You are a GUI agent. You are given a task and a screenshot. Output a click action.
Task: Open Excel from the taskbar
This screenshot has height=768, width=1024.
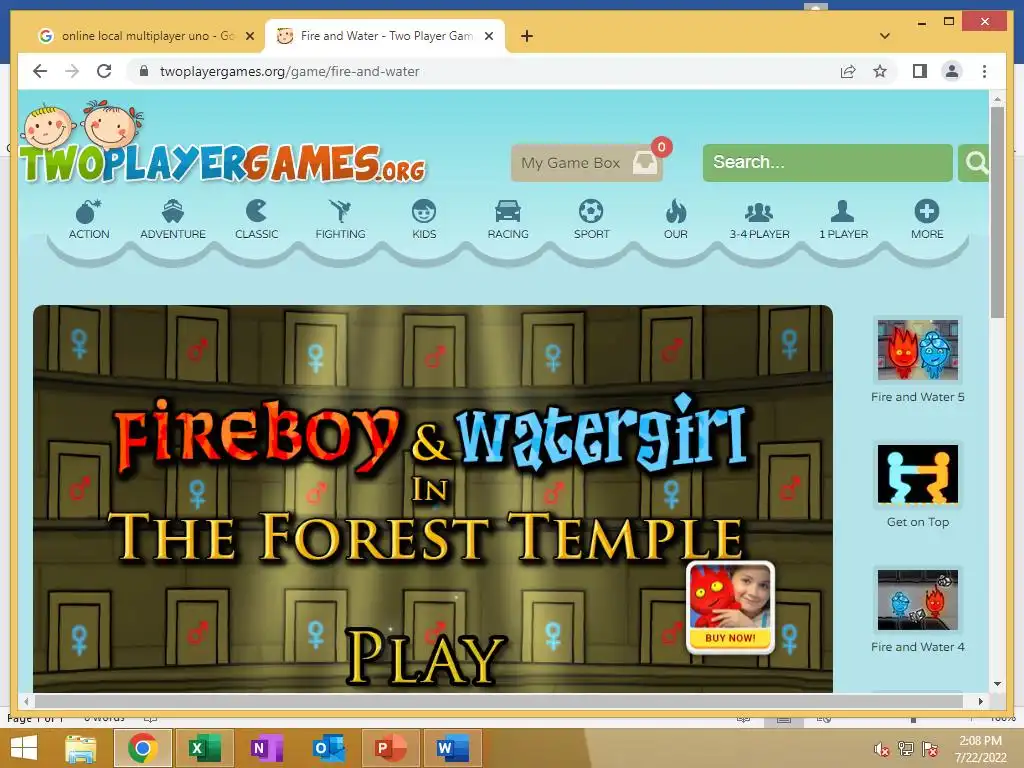pyautogui.click(x=205, y=748)
